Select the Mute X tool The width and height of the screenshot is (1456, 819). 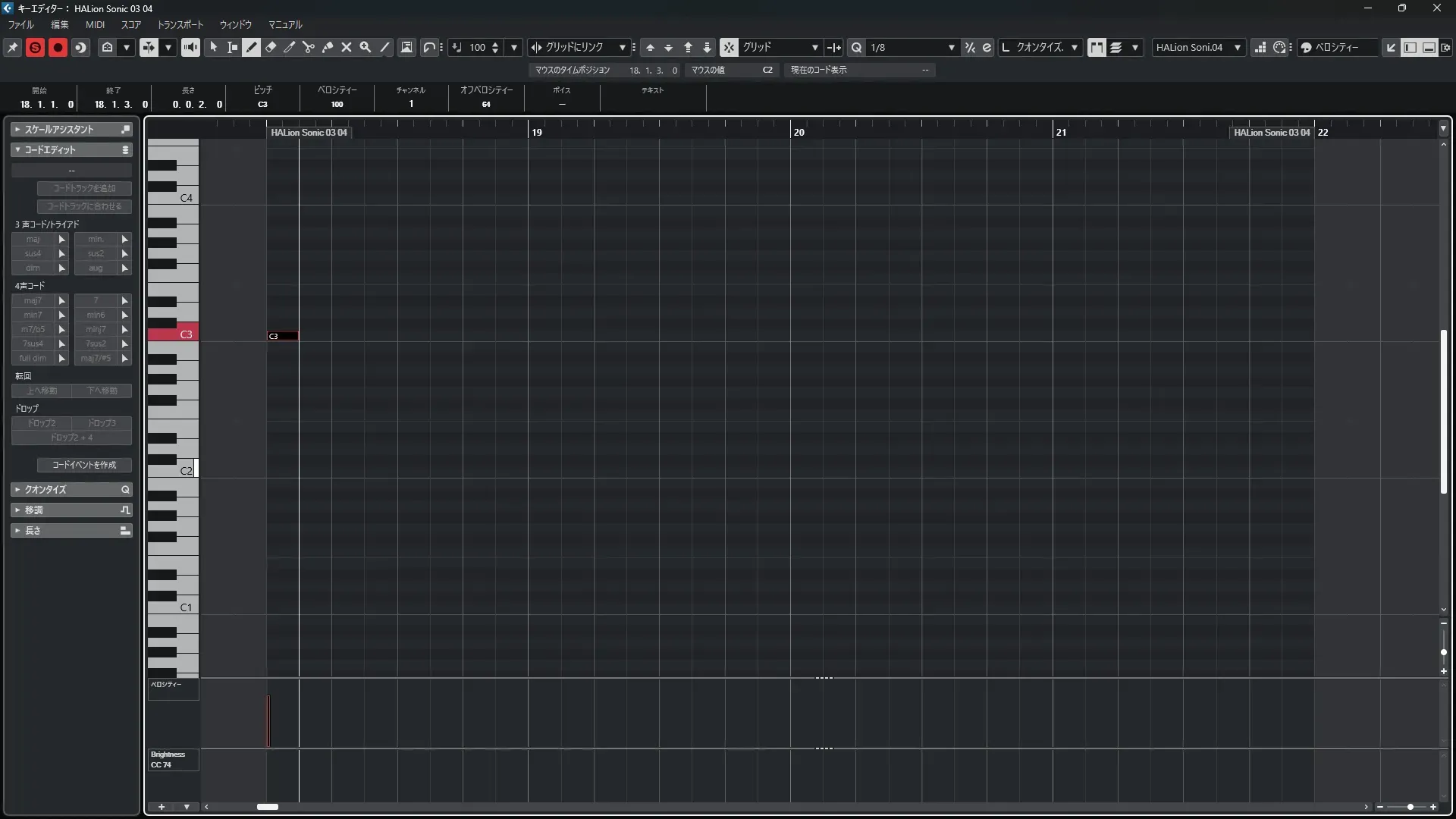(x=347, y=47)
